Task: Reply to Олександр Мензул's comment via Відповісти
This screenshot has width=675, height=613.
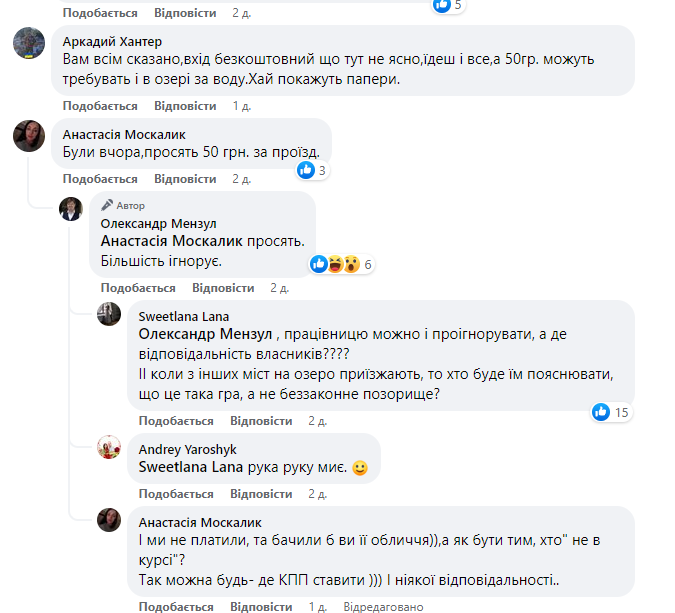Action: 223,288
